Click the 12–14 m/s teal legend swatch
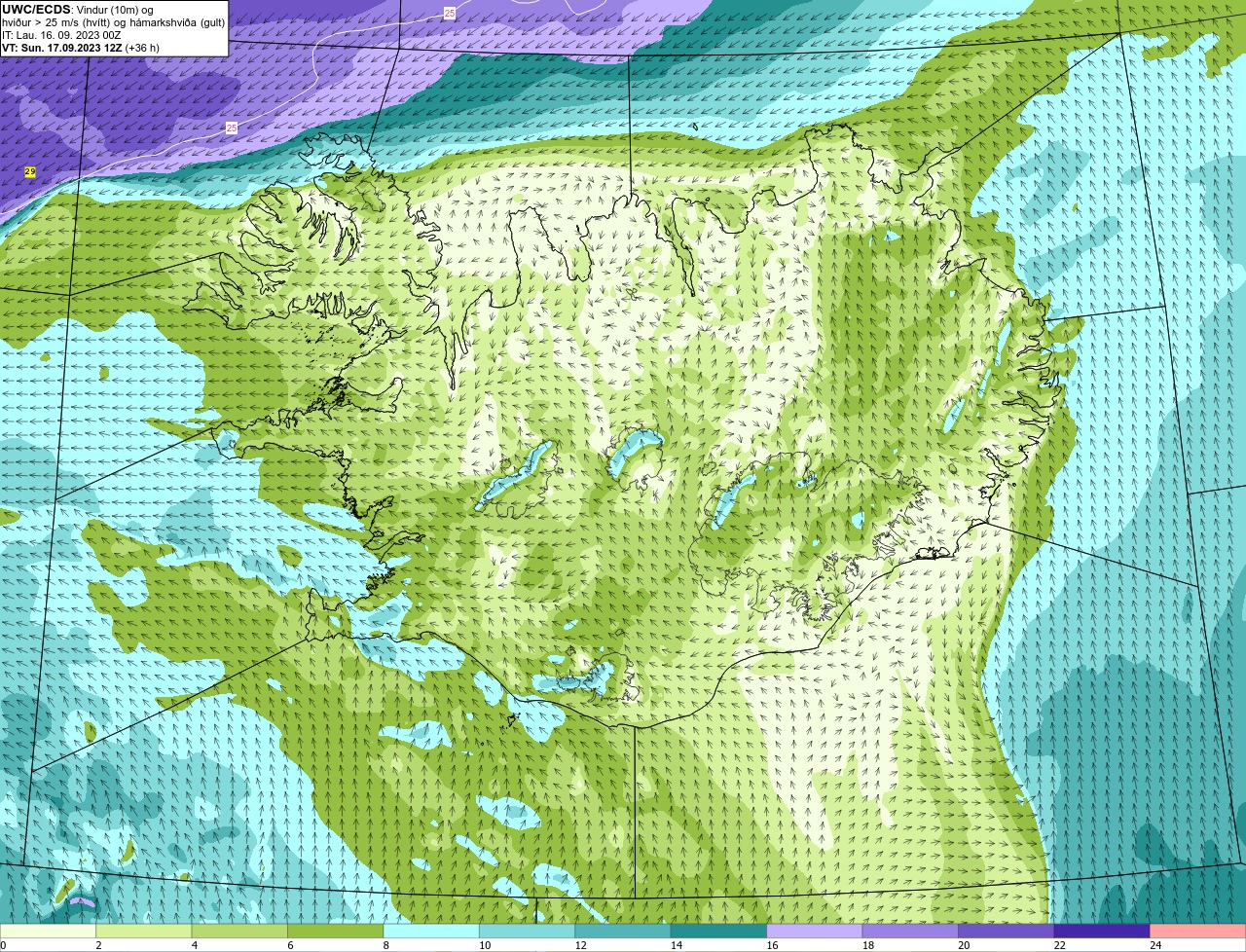 pos(623,932)
